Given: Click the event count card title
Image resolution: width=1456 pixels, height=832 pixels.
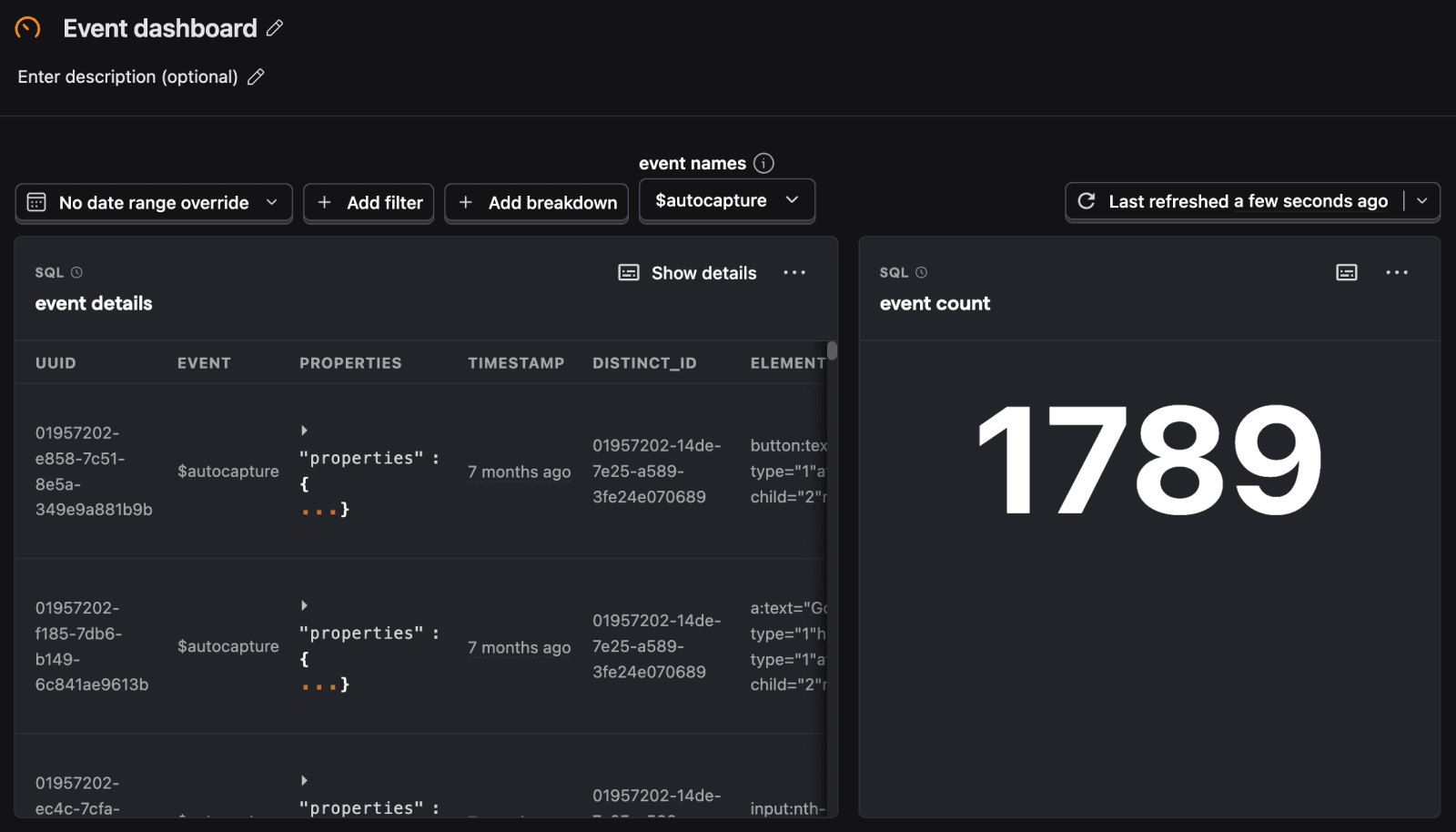Looking at the screenshot, I should [935, 303].
